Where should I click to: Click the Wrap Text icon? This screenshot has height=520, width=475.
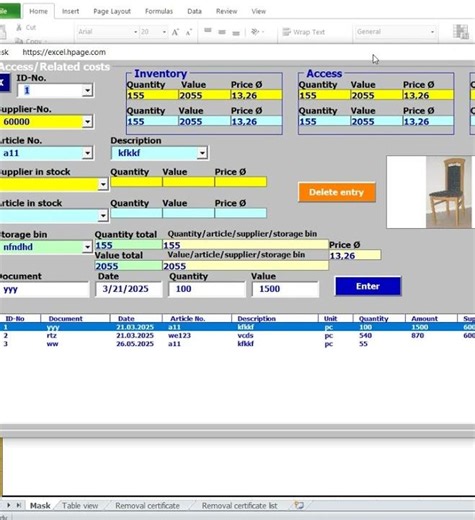tap(286, 32)
